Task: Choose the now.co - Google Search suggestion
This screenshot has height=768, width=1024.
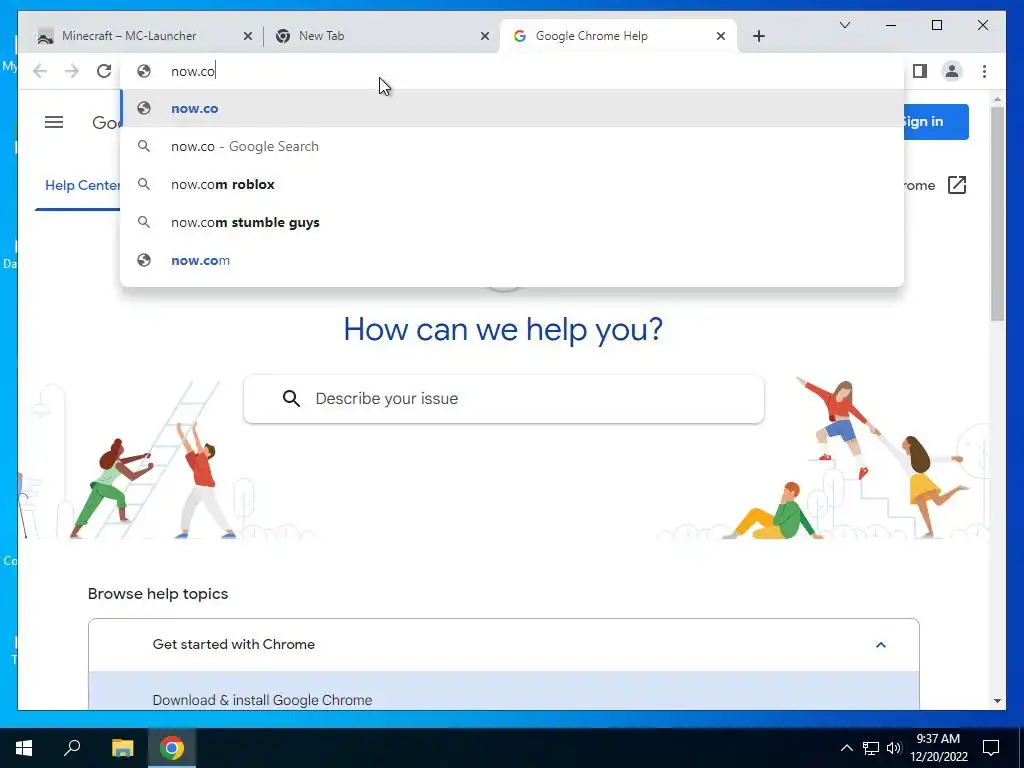Action: coord(512,146)
